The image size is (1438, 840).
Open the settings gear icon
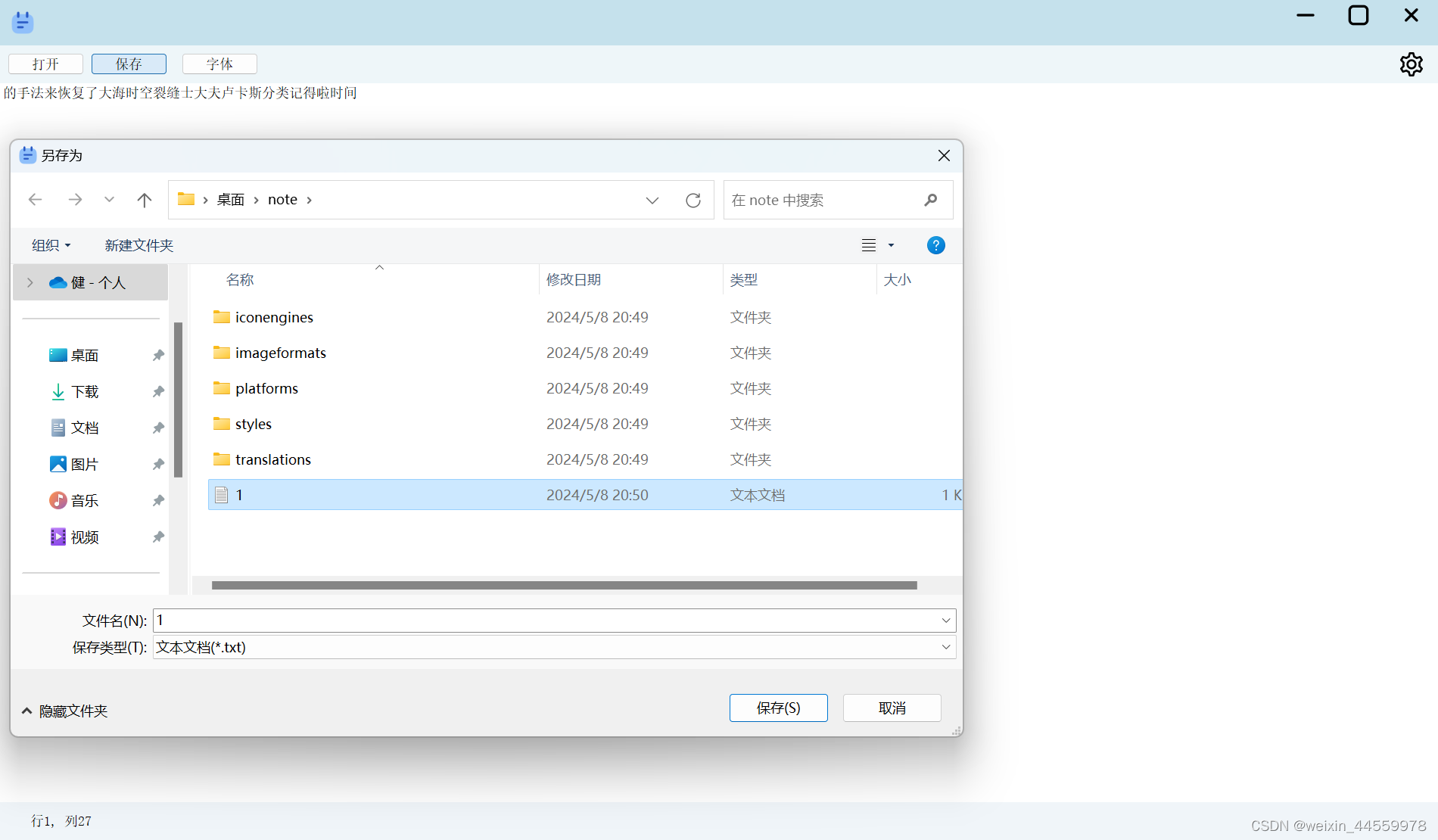coord(1411,64)
